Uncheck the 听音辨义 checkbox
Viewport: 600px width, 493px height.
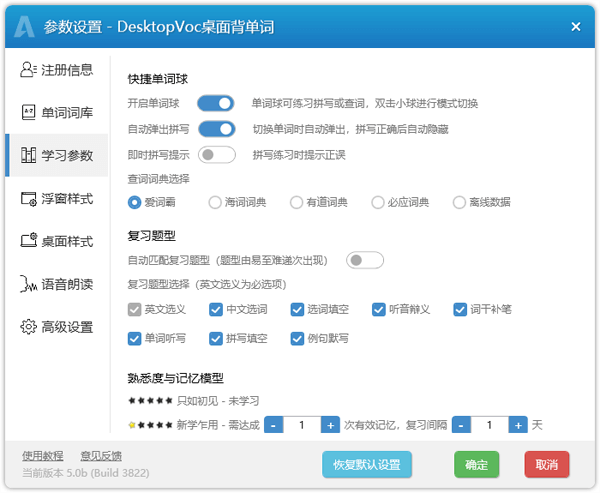(x=379, y=309)
